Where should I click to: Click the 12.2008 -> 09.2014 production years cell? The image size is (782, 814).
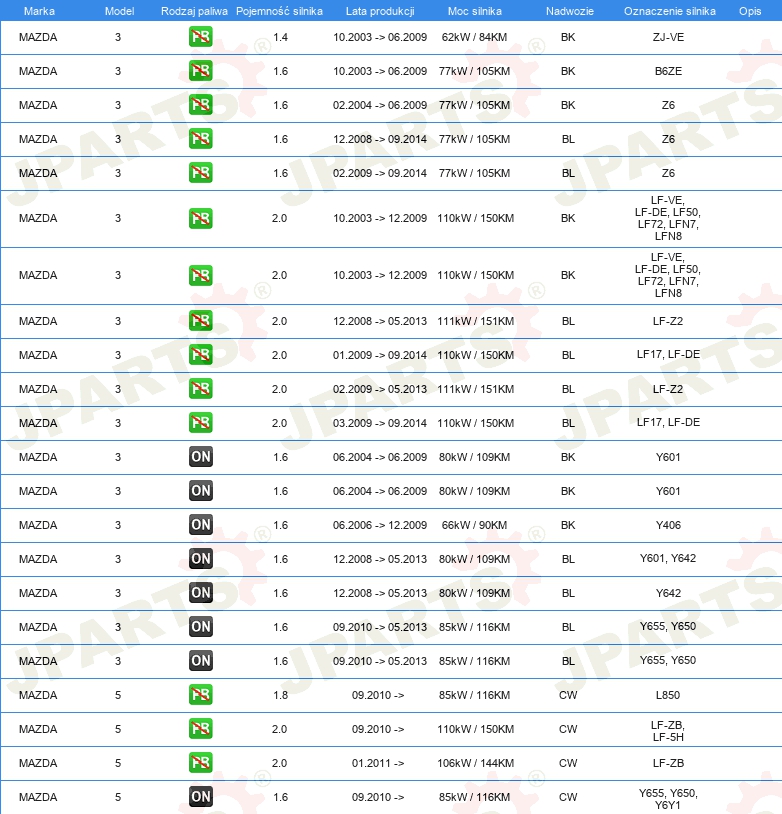[380, 139]
